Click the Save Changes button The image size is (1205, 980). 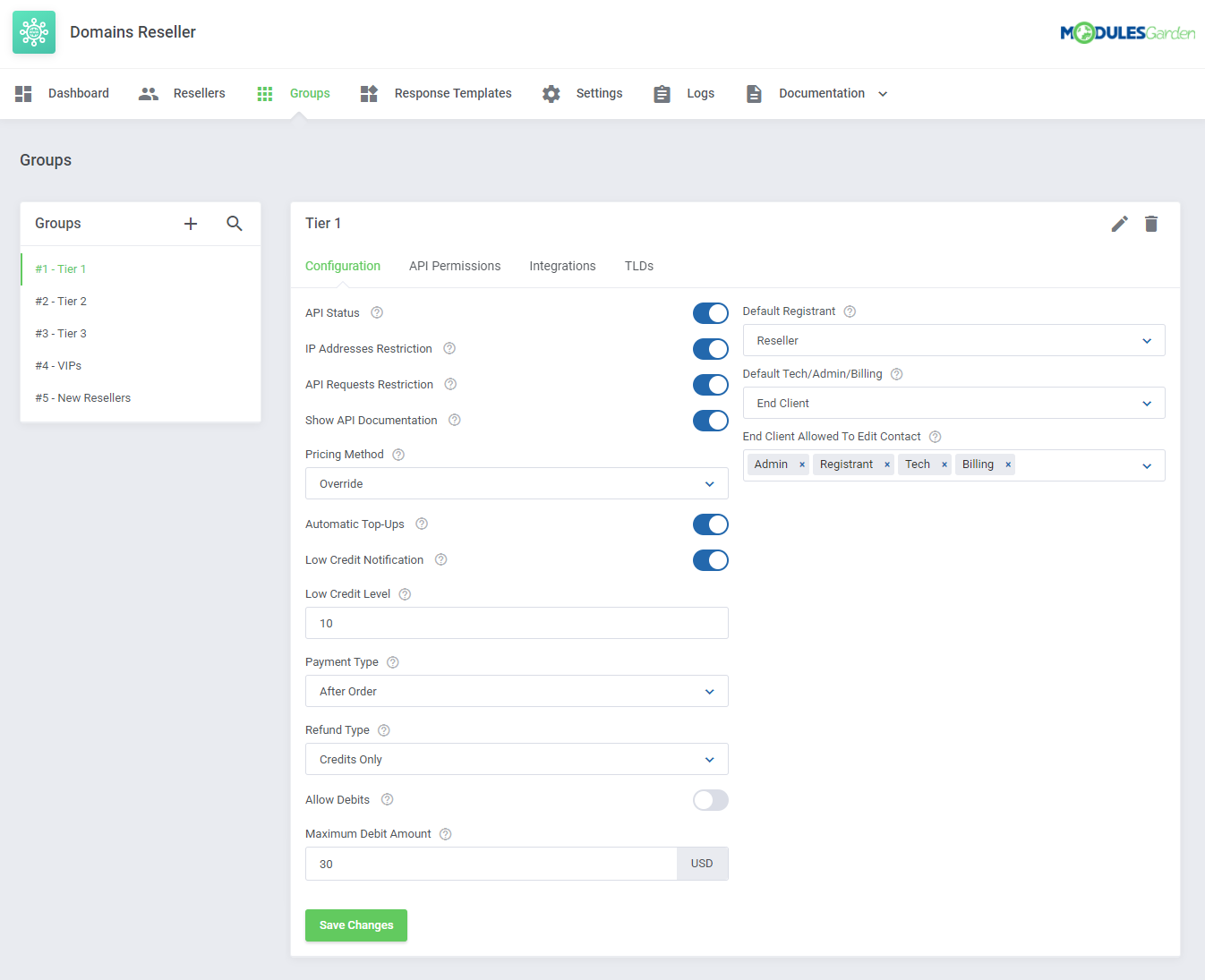tap(355, 925)
